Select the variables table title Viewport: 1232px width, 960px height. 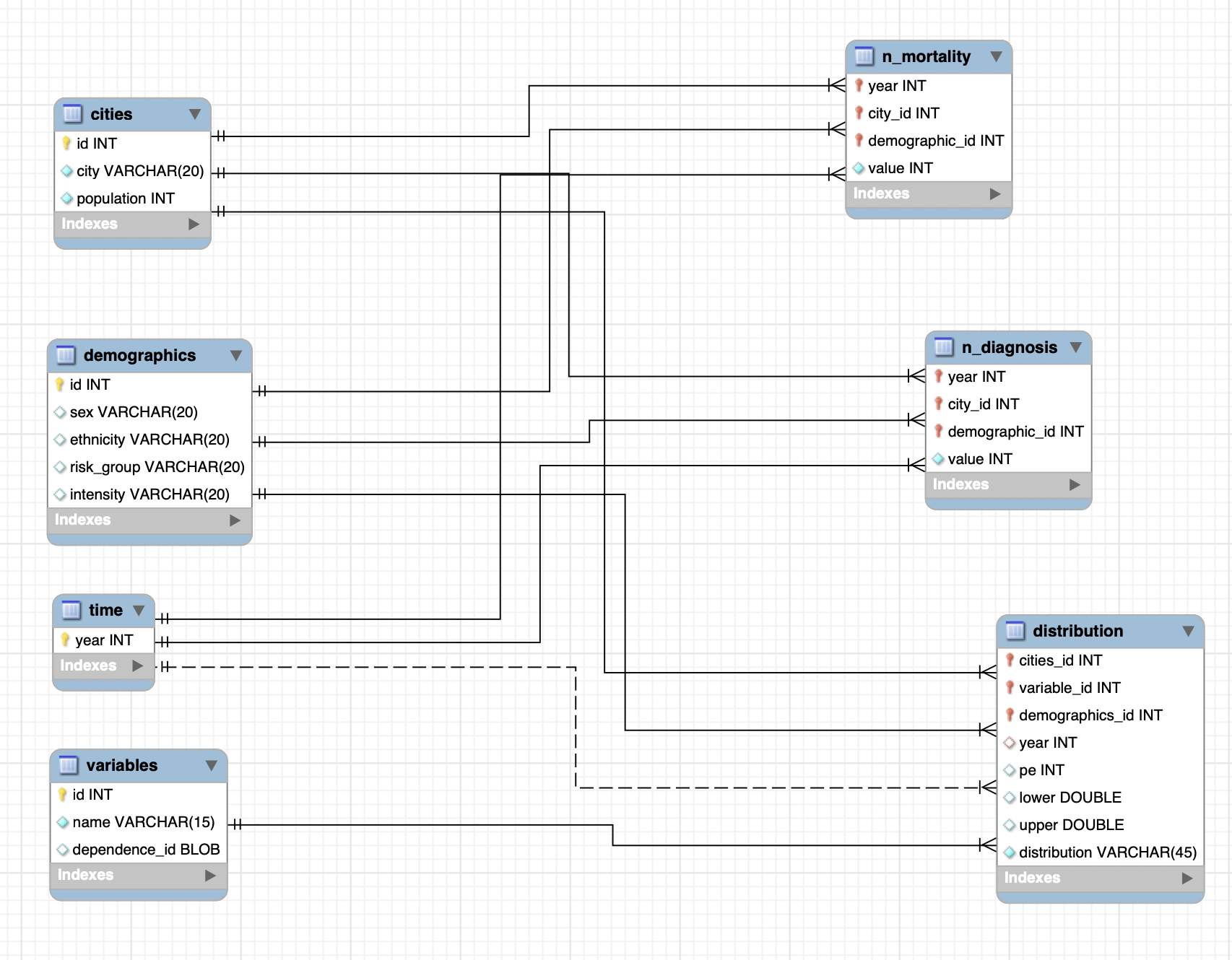pyautogui.click(x=121, y=765)
